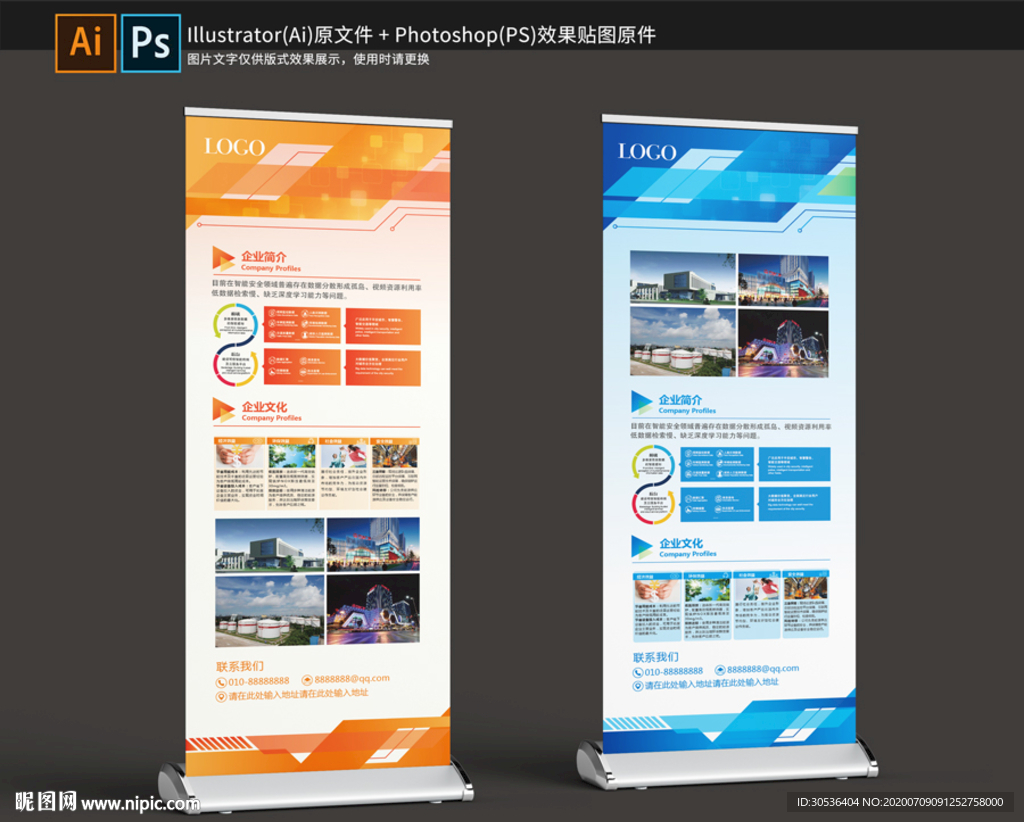Click phone number 010-88888888 on orange banner

coord(259,682)
